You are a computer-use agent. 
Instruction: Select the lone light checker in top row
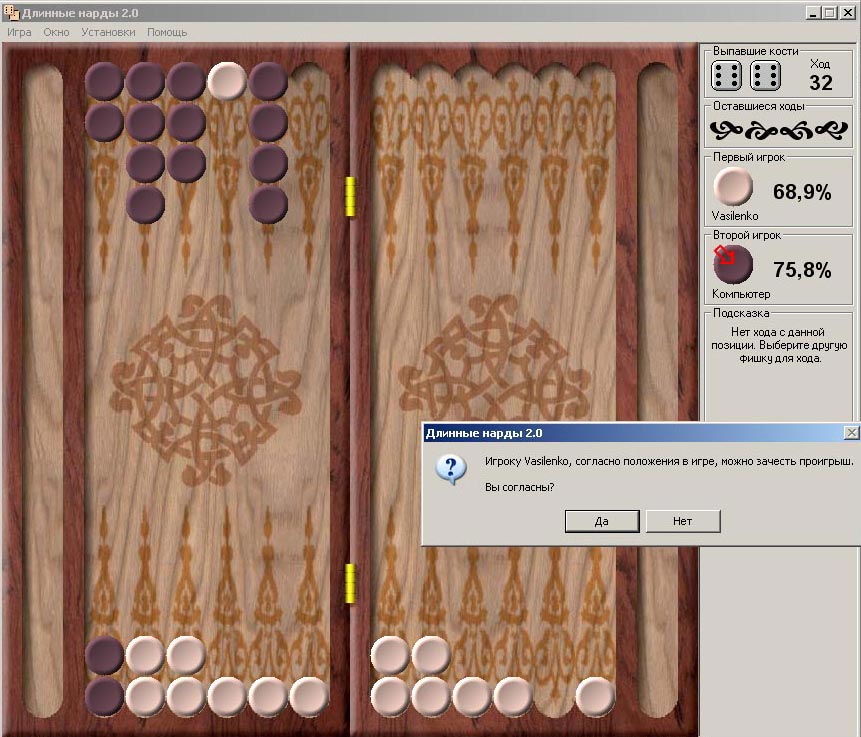tap(227, 81)
